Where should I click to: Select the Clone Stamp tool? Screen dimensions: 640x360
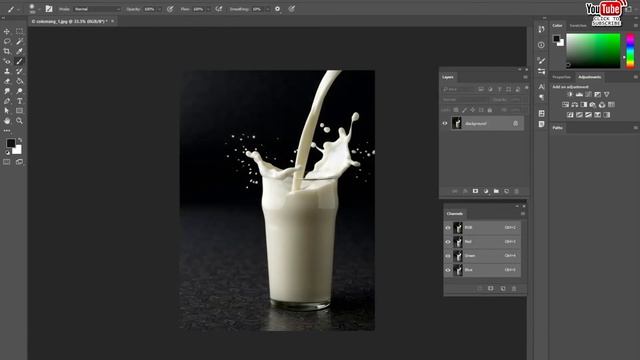pyautogui.click(x=7, y=71)
